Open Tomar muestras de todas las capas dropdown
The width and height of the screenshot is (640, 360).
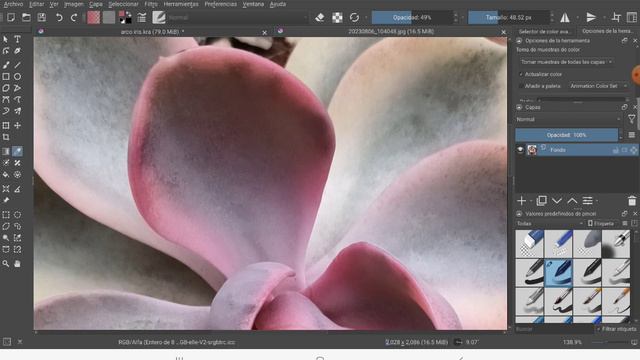coord(566,62)
